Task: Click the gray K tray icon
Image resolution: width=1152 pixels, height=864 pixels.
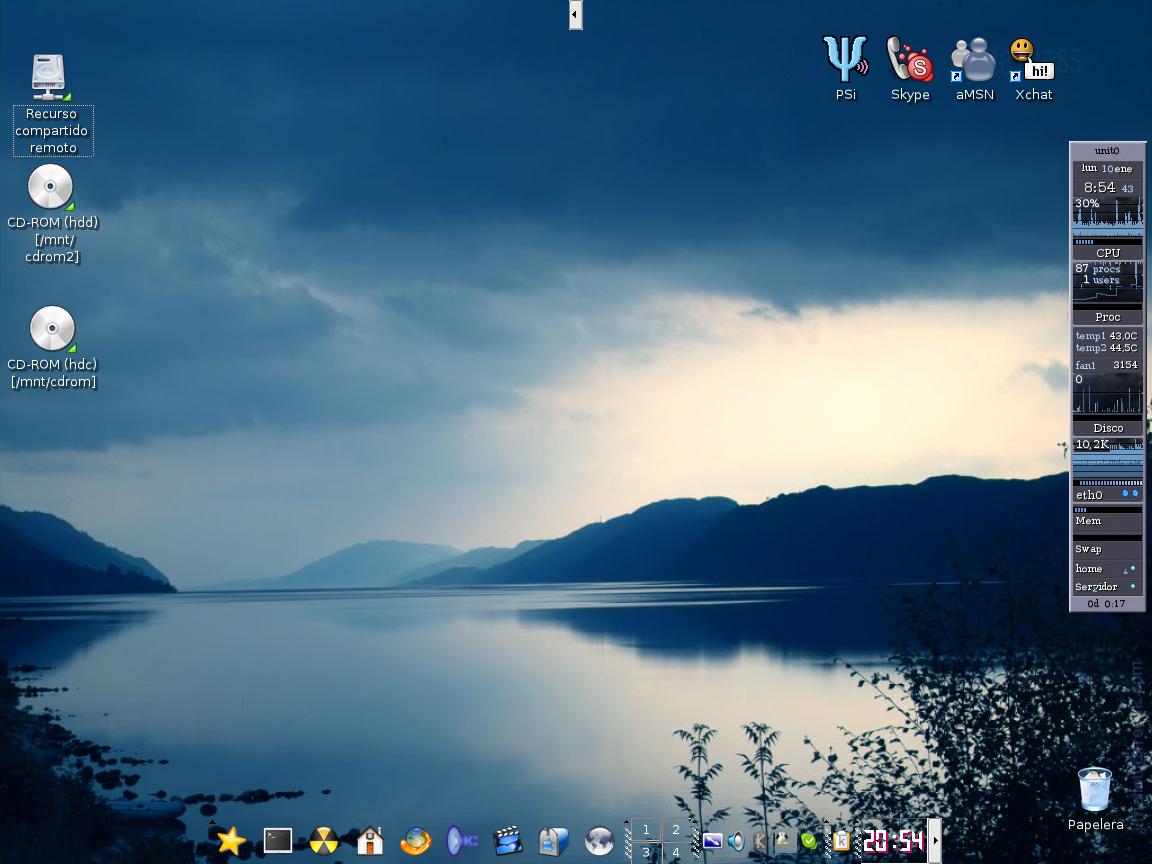Action: click(760, 840)
